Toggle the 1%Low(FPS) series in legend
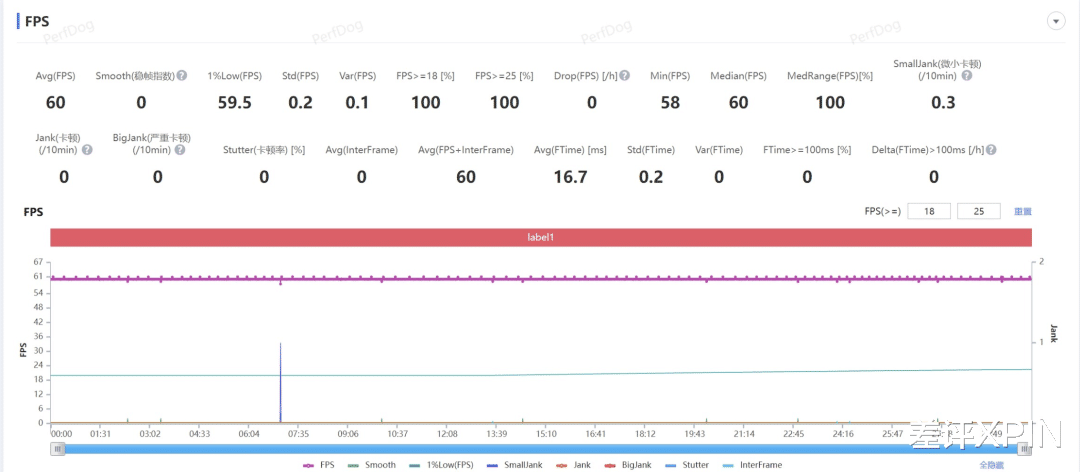Viewport: 1080px width, 472px height. coord(441,465)
